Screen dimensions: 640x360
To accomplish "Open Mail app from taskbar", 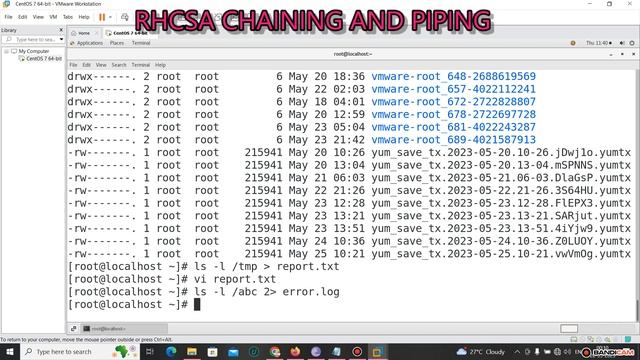I will coord(233,351).
